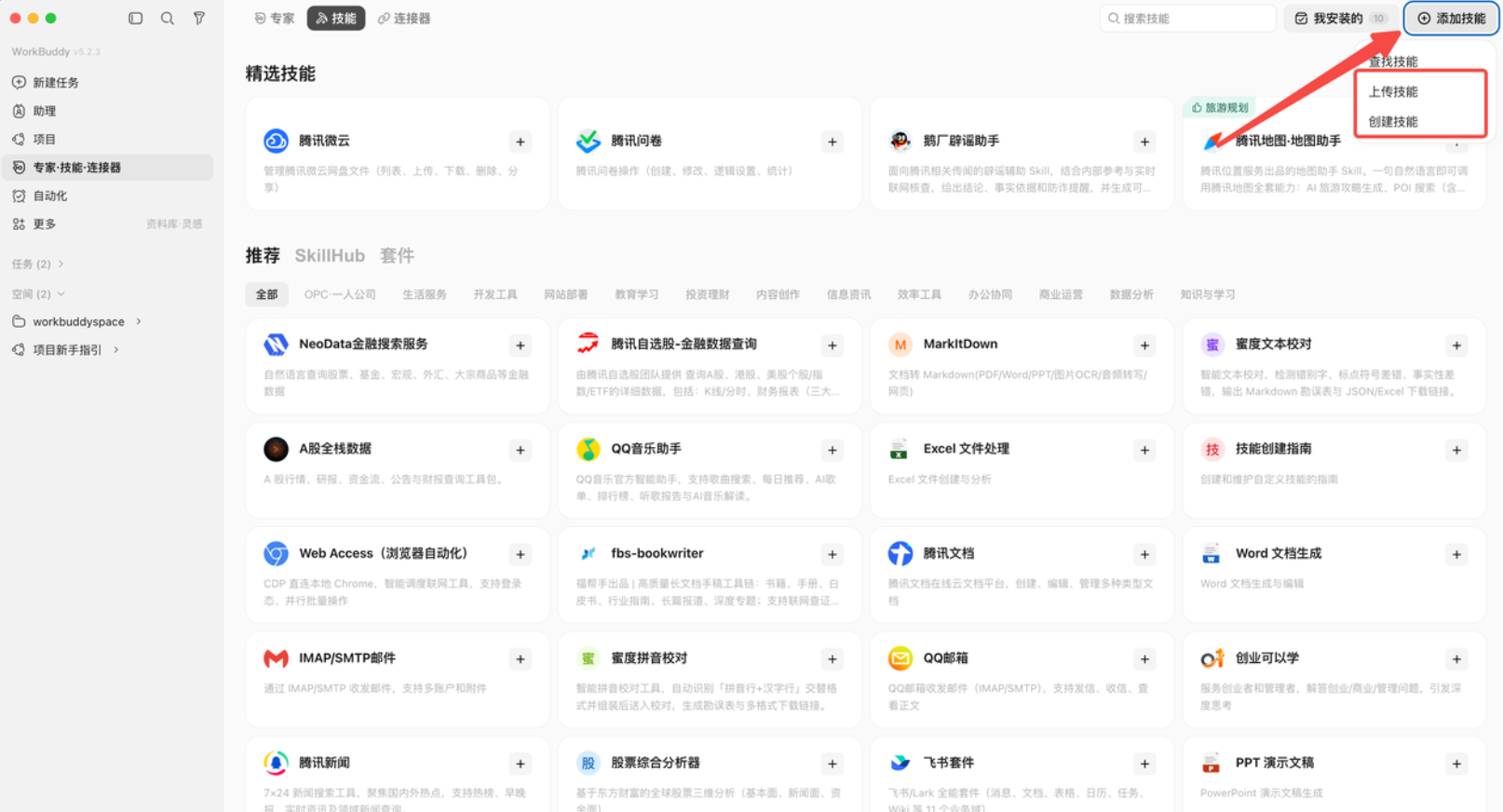Click the 腾讯自选股 red chart icon
The image size is (1503, 812).
(589, 345)
